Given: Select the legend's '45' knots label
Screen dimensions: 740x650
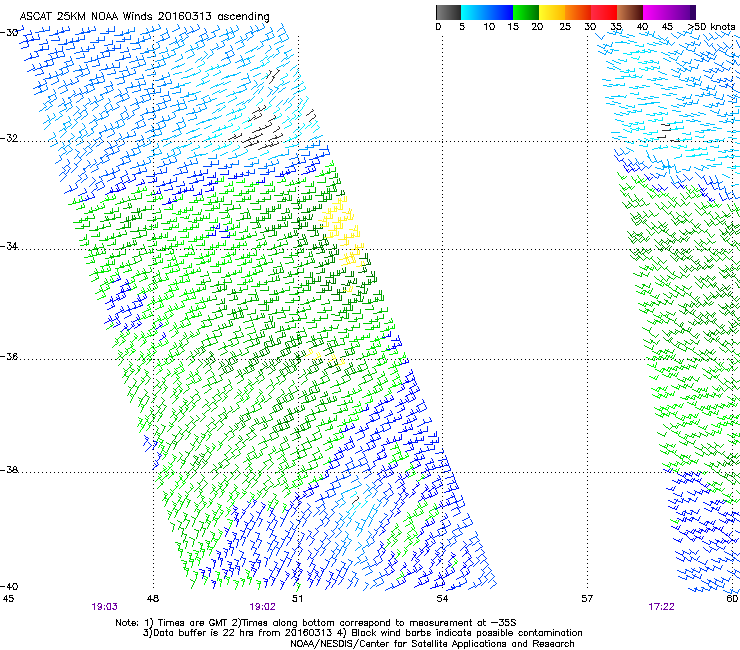Looking at the screenshot, I should point(667,27).
